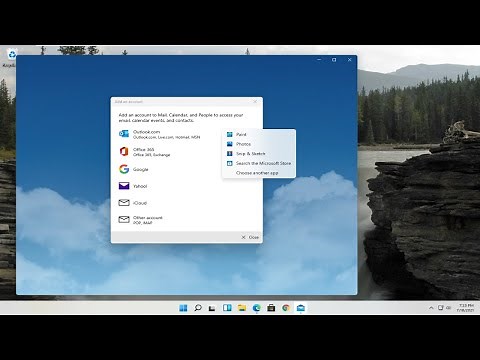The image size is (480, 360).
Task: Launch Google Chrome from the taskbar
Action: (x=286, y=308)
